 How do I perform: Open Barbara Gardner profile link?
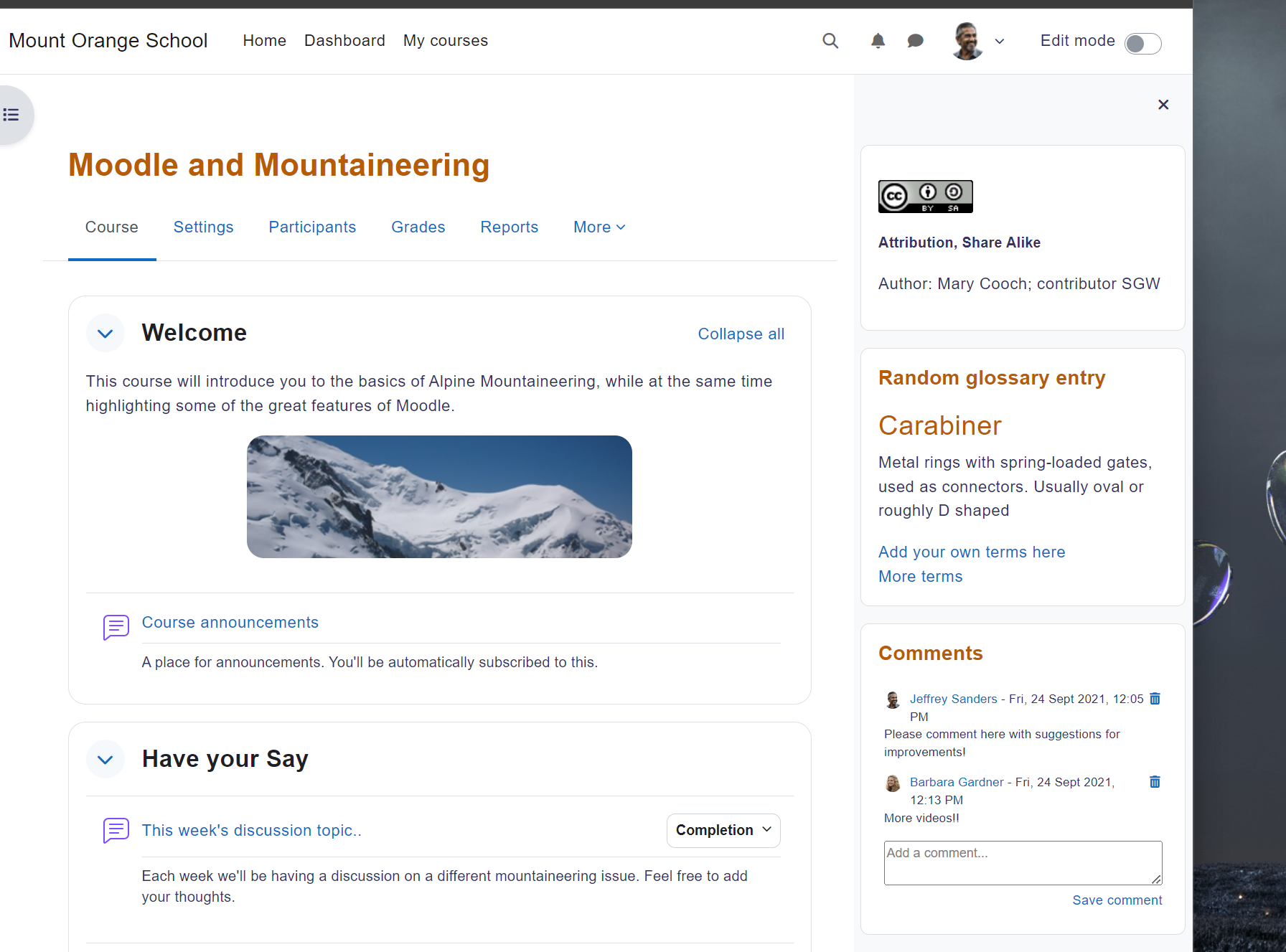[957, 782]
